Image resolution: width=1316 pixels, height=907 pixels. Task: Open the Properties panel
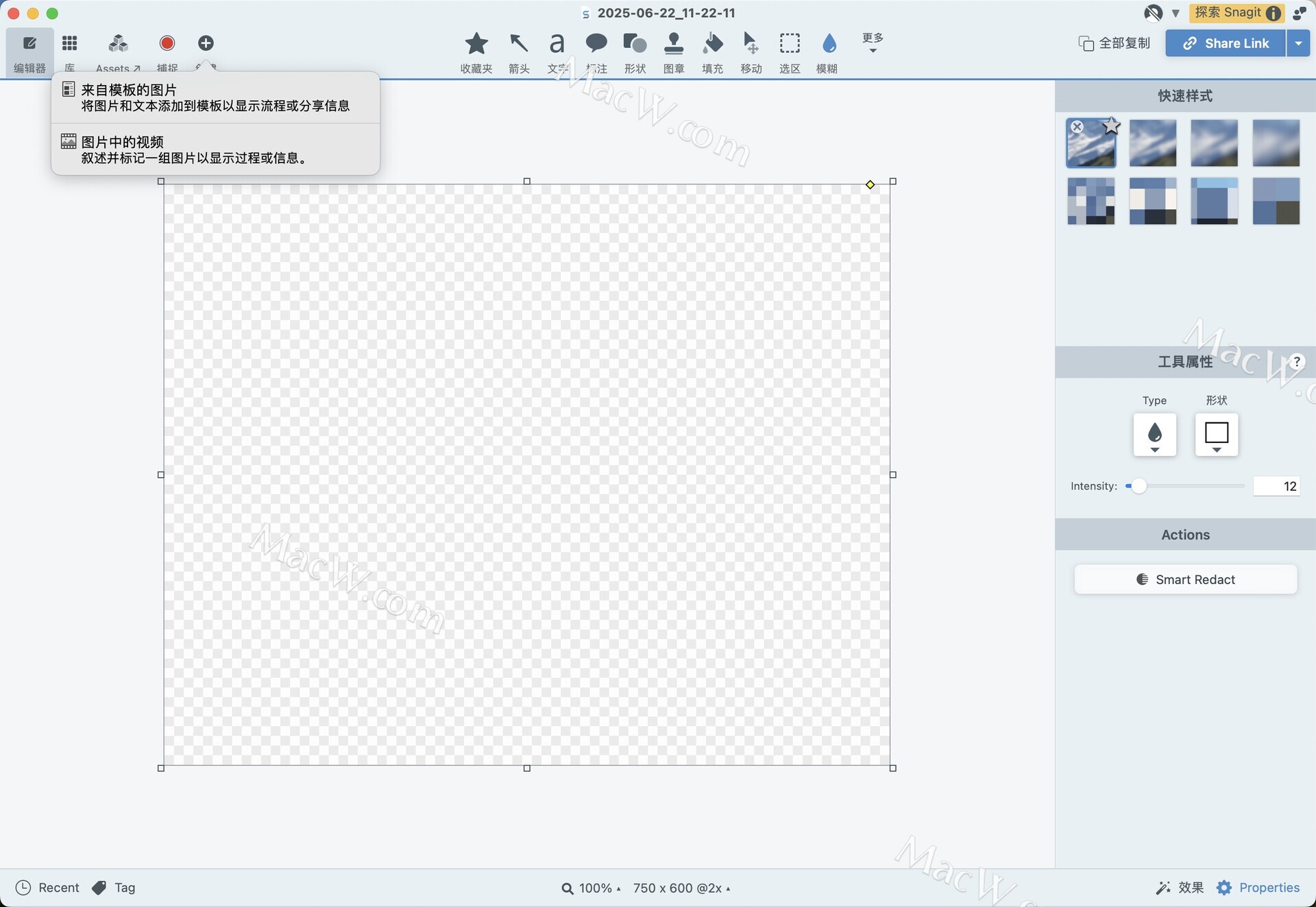[x=1258, y=888]
